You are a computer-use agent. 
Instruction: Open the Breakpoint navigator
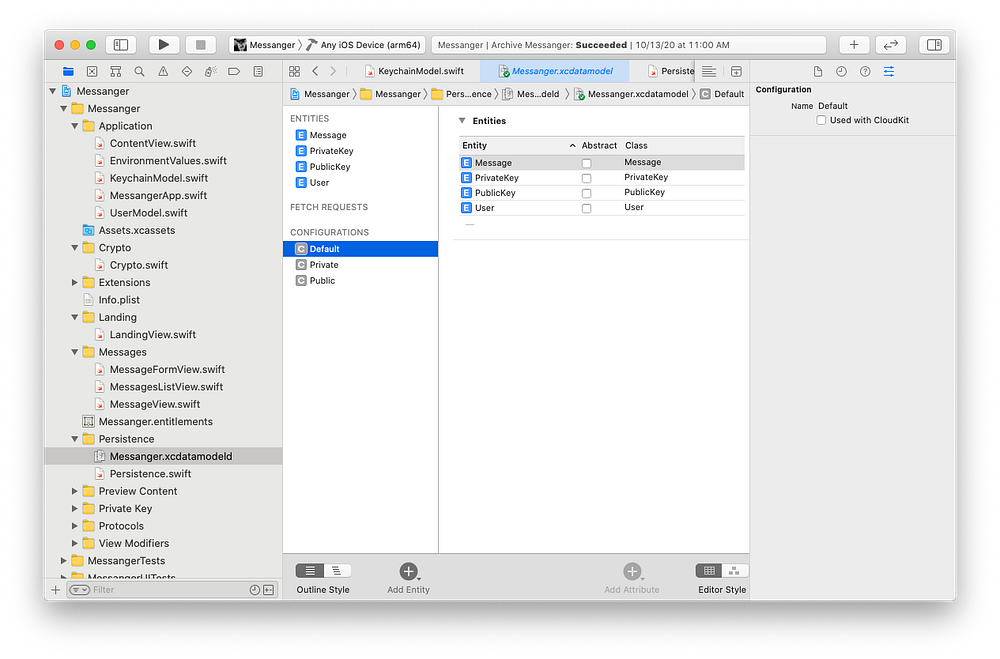click(x=234, y=71)
